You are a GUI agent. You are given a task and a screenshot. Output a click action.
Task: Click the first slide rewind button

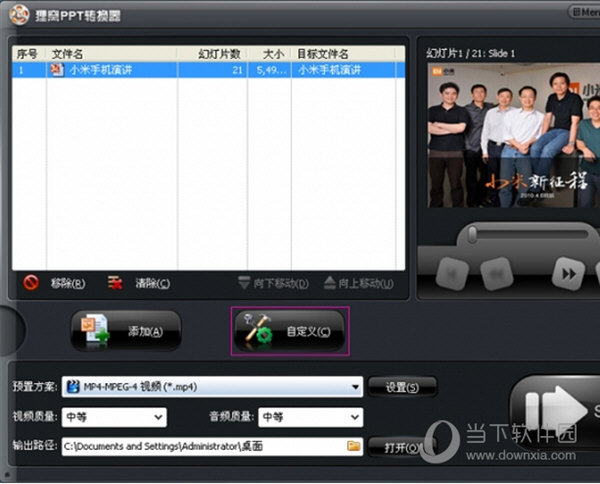pos(452,273)
